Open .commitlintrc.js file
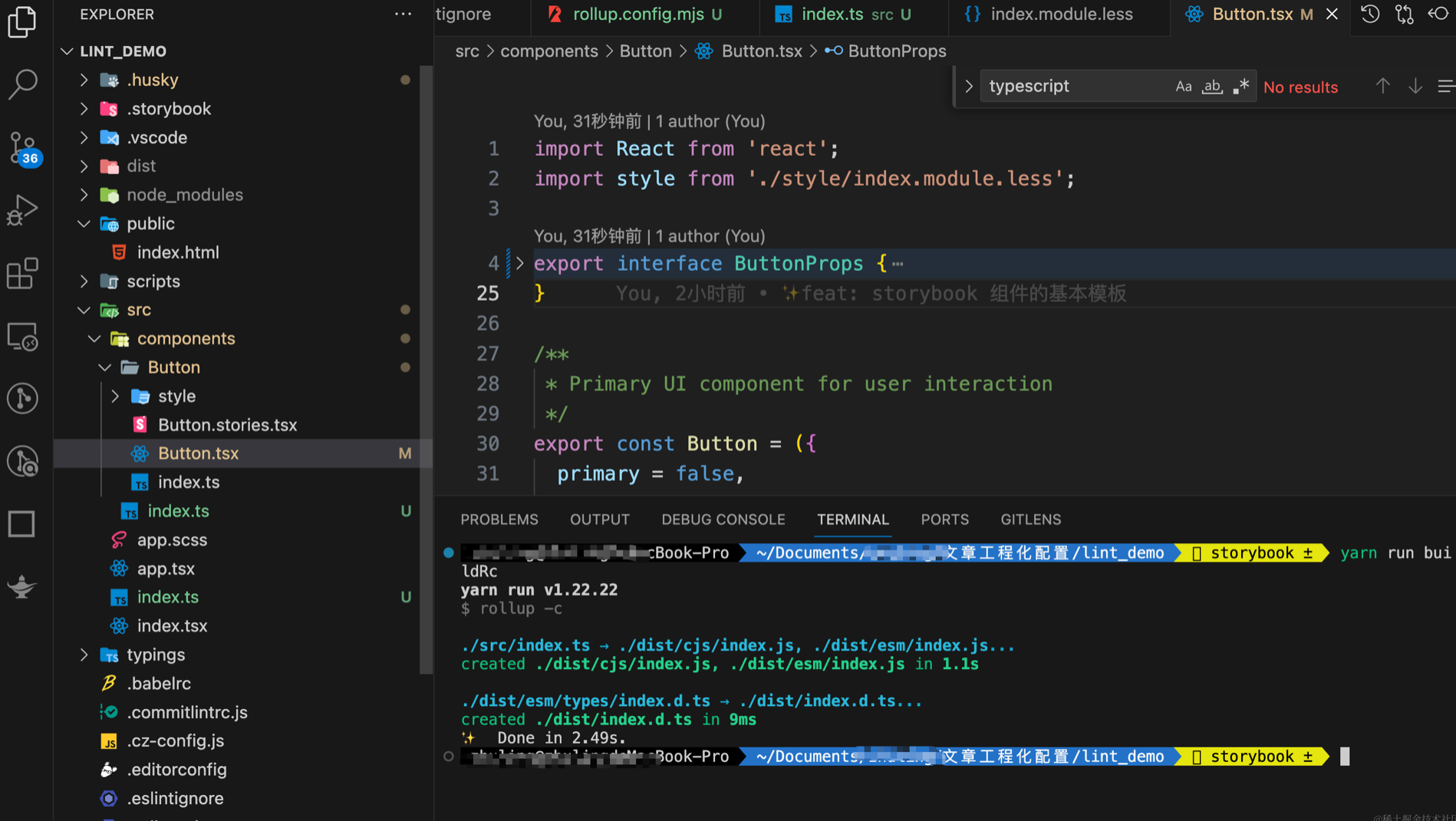Screen dimensions: 1456x821 (187, 712)
